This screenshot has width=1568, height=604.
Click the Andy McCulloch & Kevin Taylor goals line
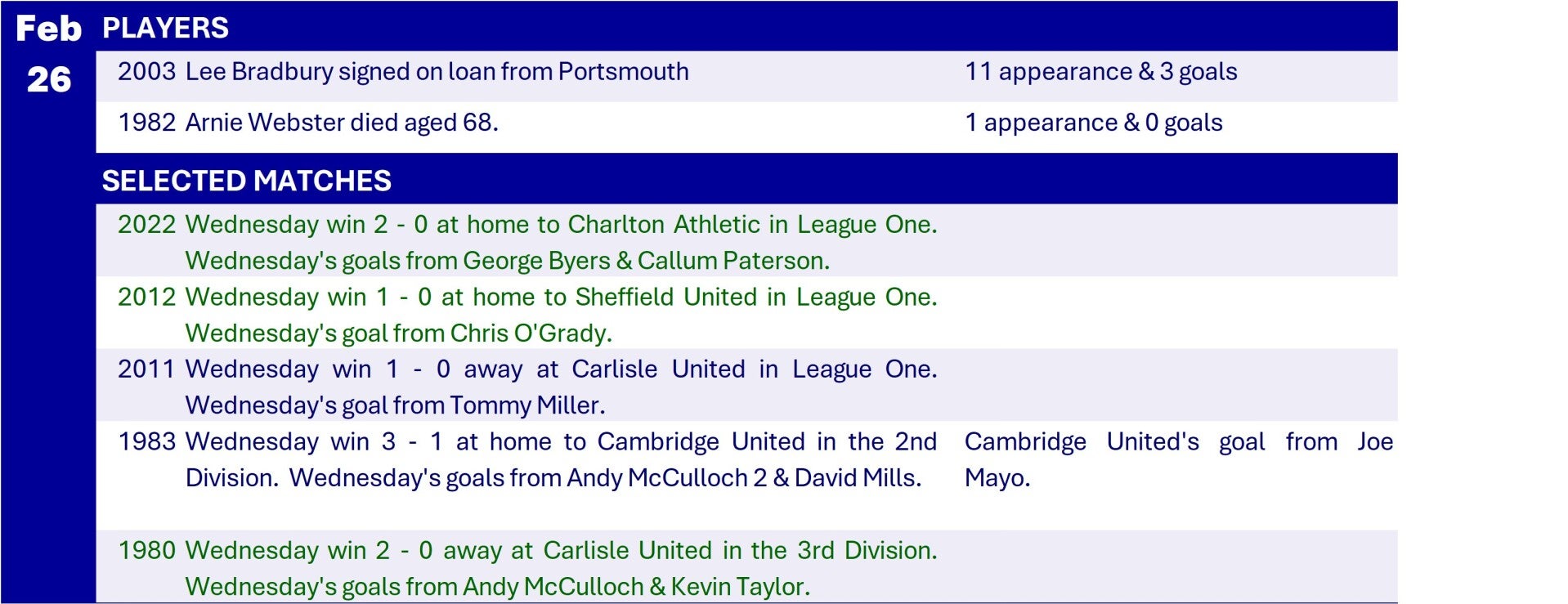click(x=497, y=587)
